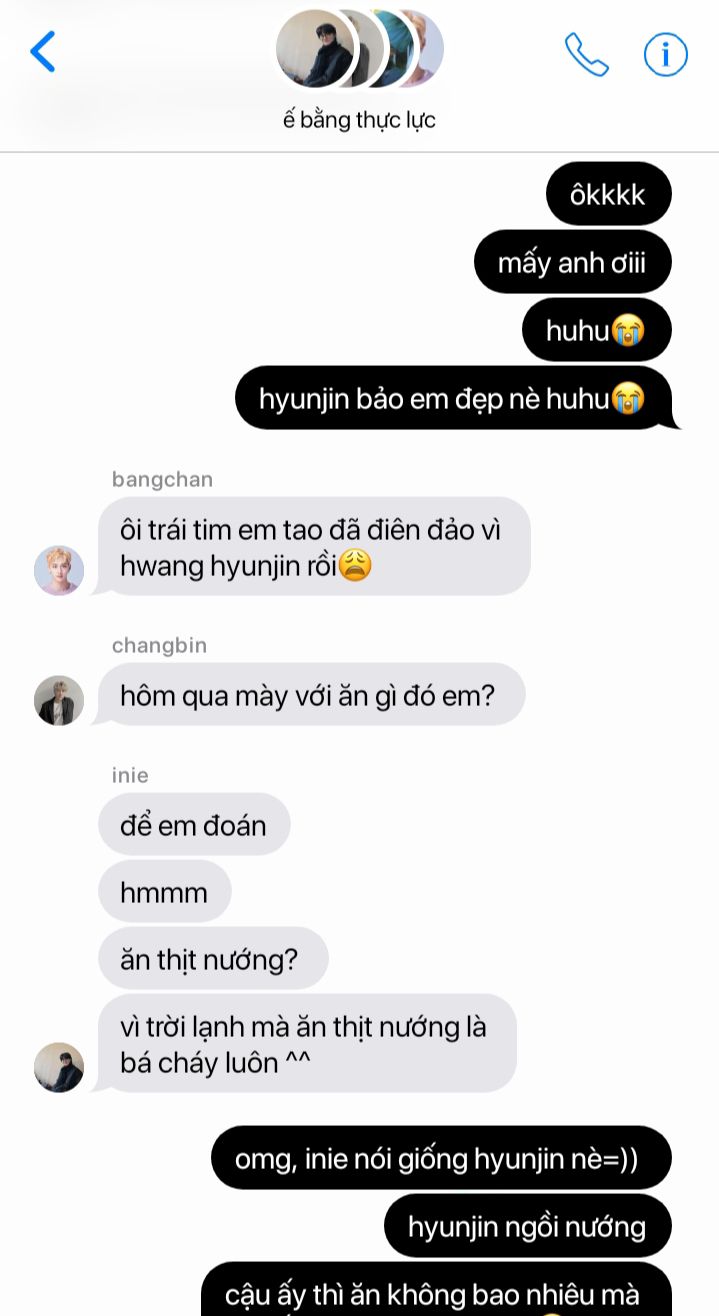Tap the blue back chevron

pos(42,51)
